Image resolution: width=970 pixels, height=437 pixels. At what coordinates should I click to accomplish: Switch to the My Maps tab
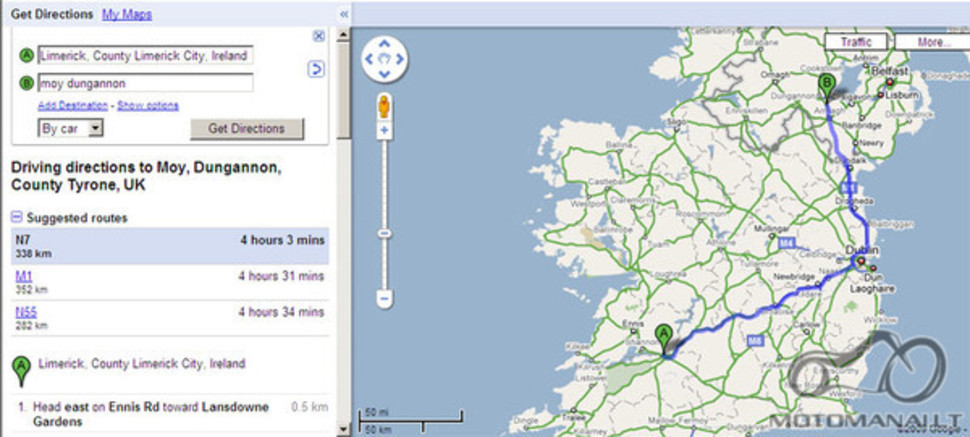pos(127,14)
